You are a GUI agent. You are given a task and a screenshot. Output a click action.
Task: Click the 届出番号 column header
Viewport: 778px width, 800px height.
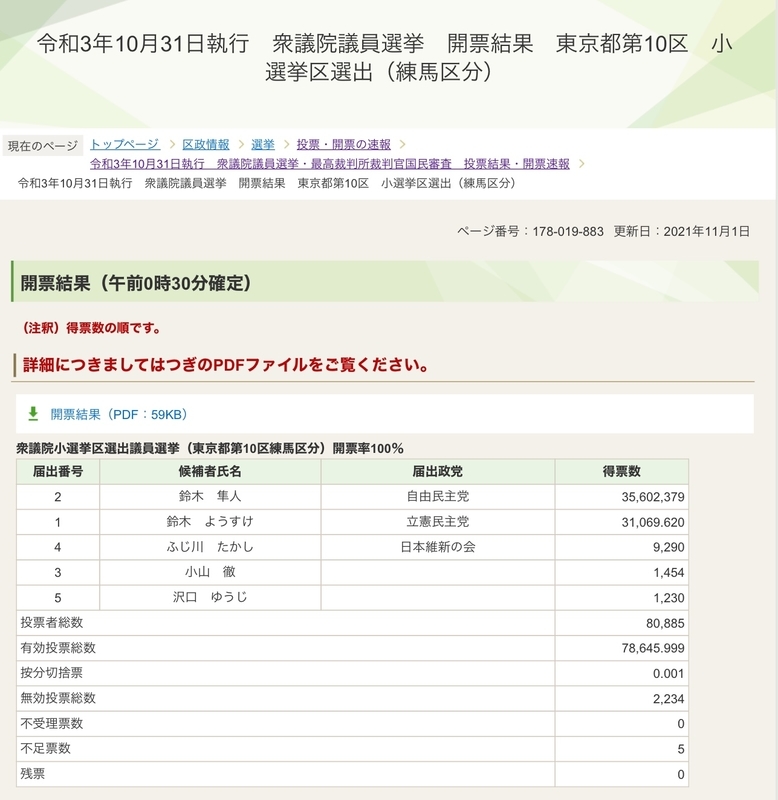click(58, 471)
